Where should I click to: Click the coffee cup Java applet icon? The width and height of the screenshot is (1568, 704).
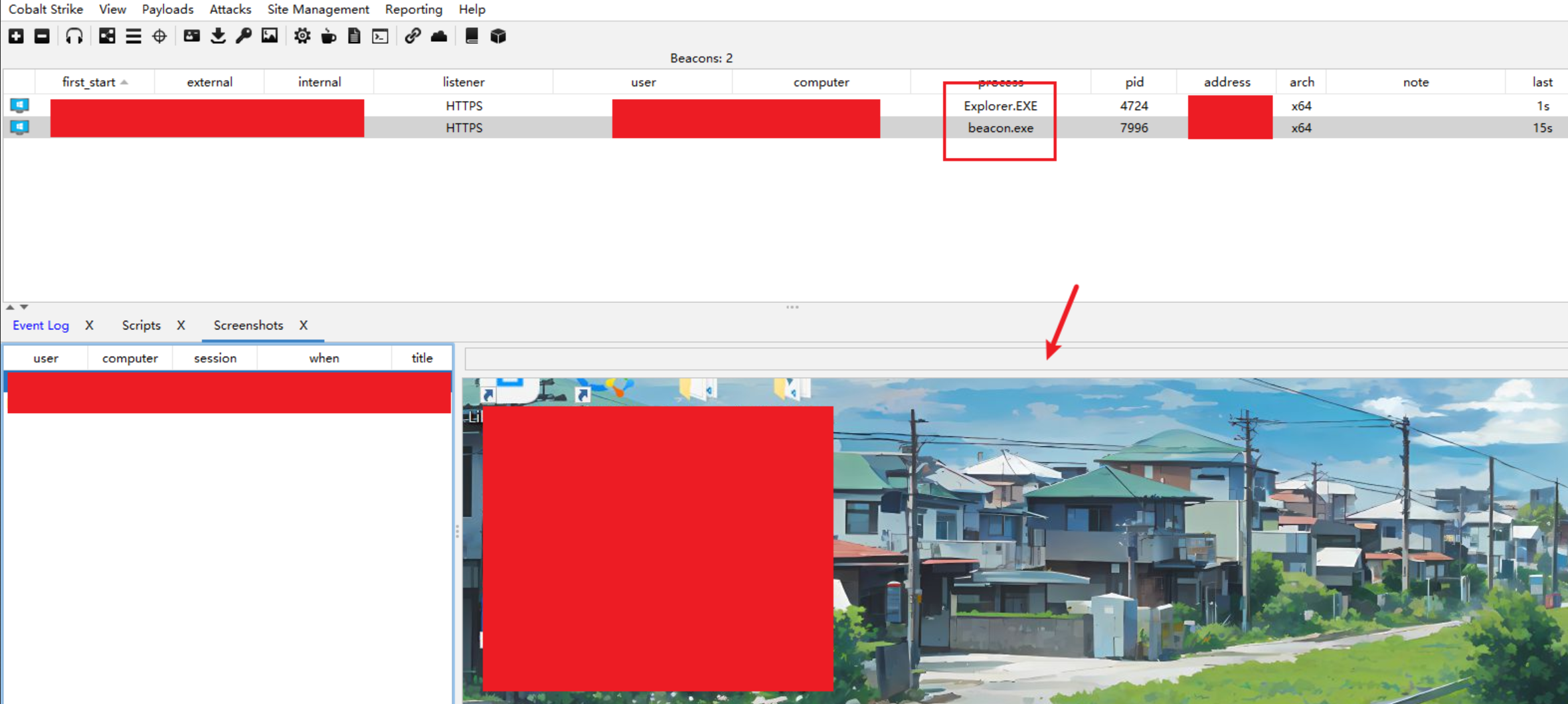pyautogui.click(x=328, y=36)
